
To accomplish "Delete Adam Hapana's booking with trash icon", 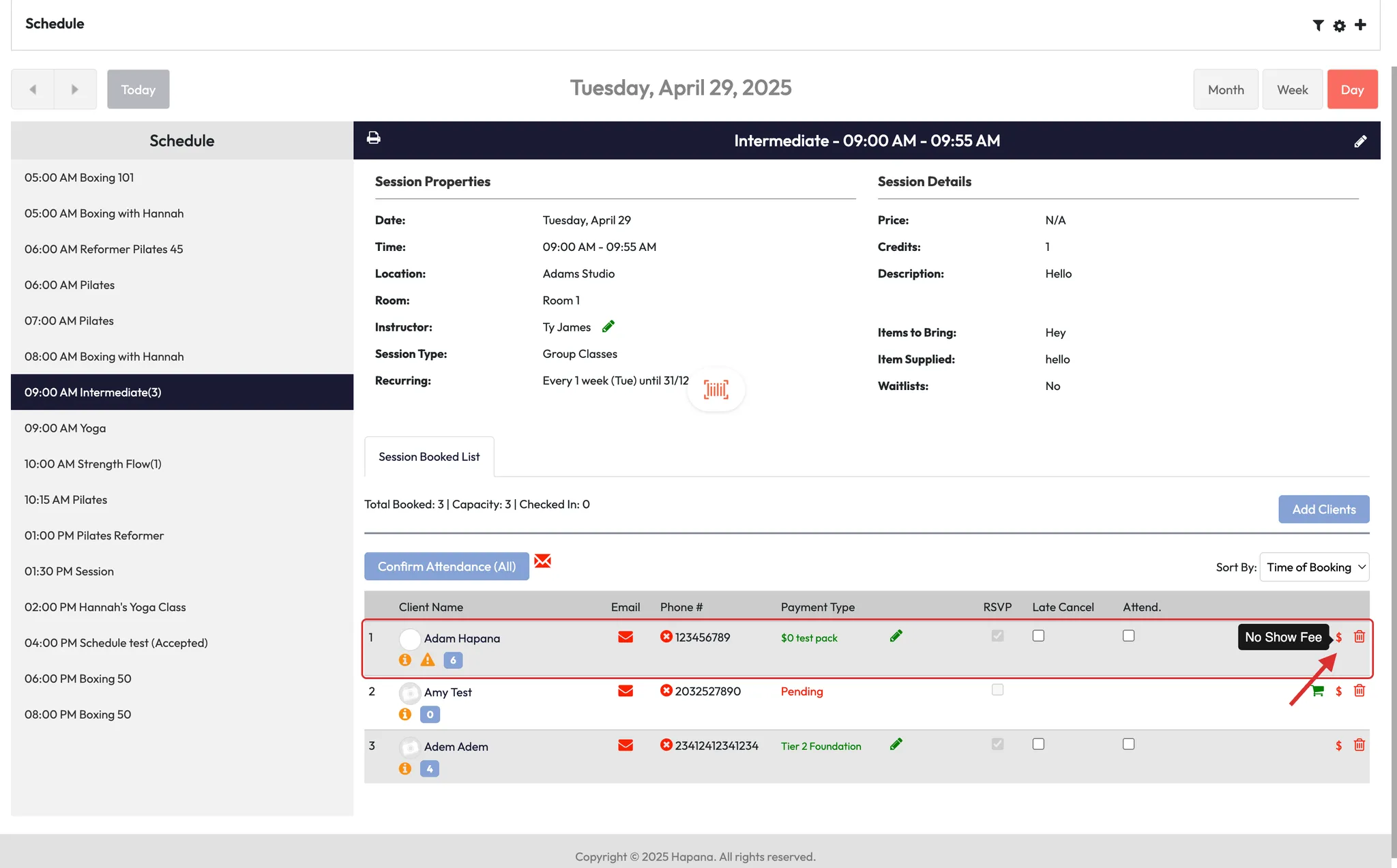I will tap(1359, 636).
